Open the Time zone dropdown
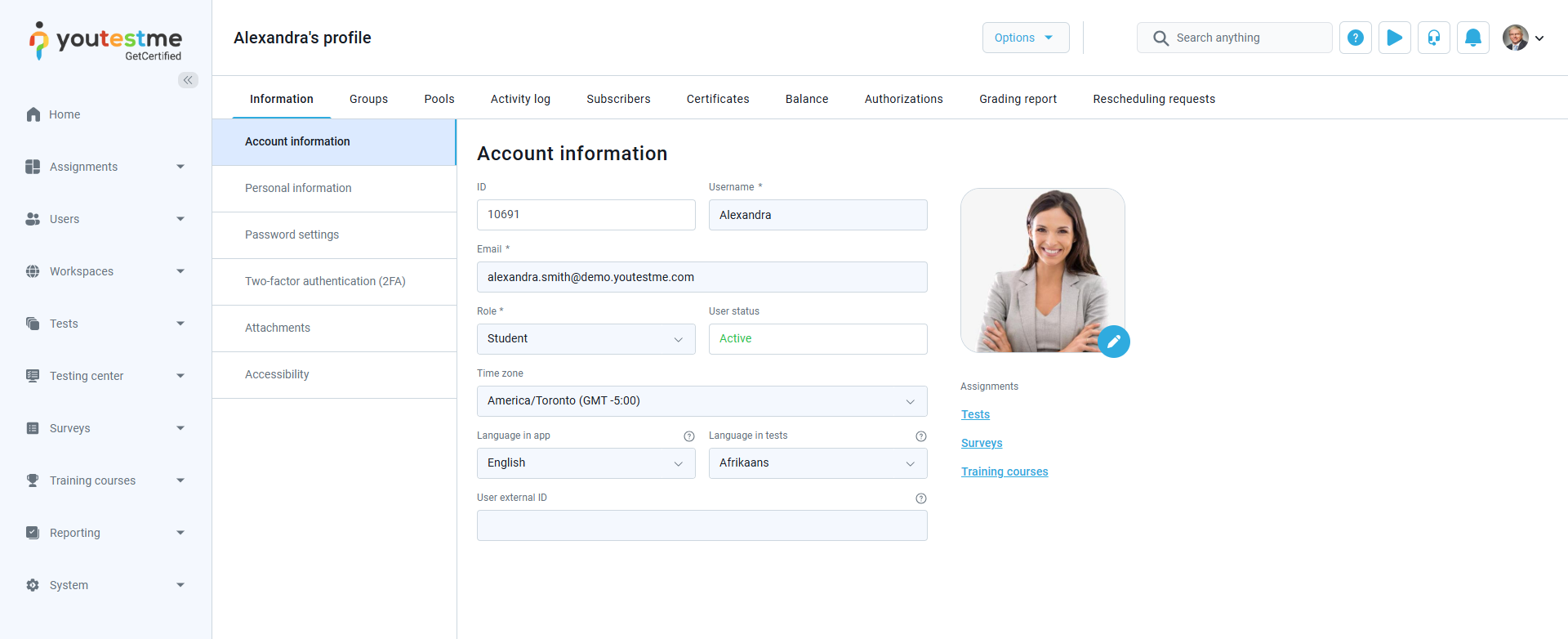 coord(702,401)
